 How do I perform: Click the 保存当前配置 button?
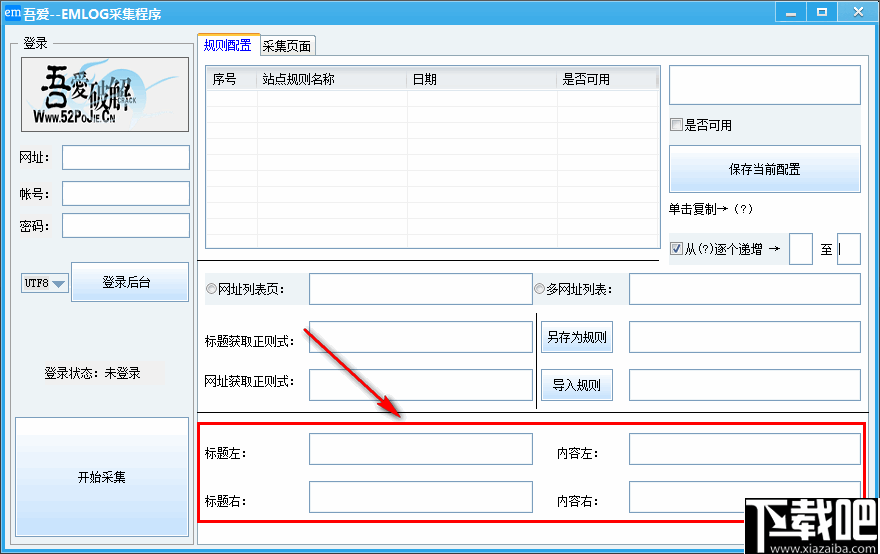pos(764,169)
